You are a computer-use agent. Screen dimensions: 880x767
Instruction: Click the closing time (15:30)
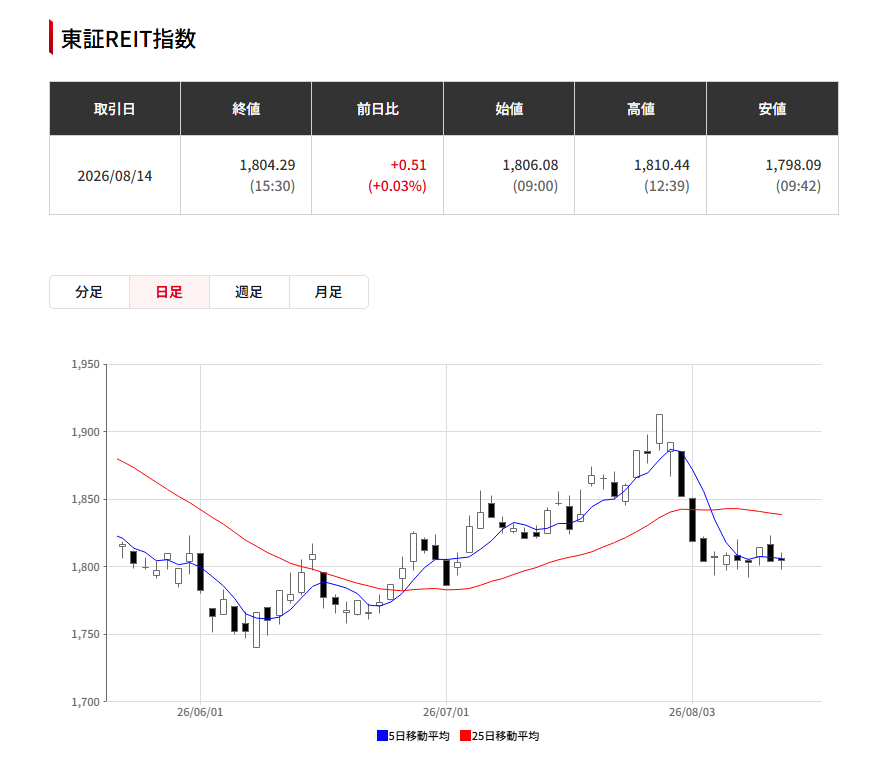[272, 186]
